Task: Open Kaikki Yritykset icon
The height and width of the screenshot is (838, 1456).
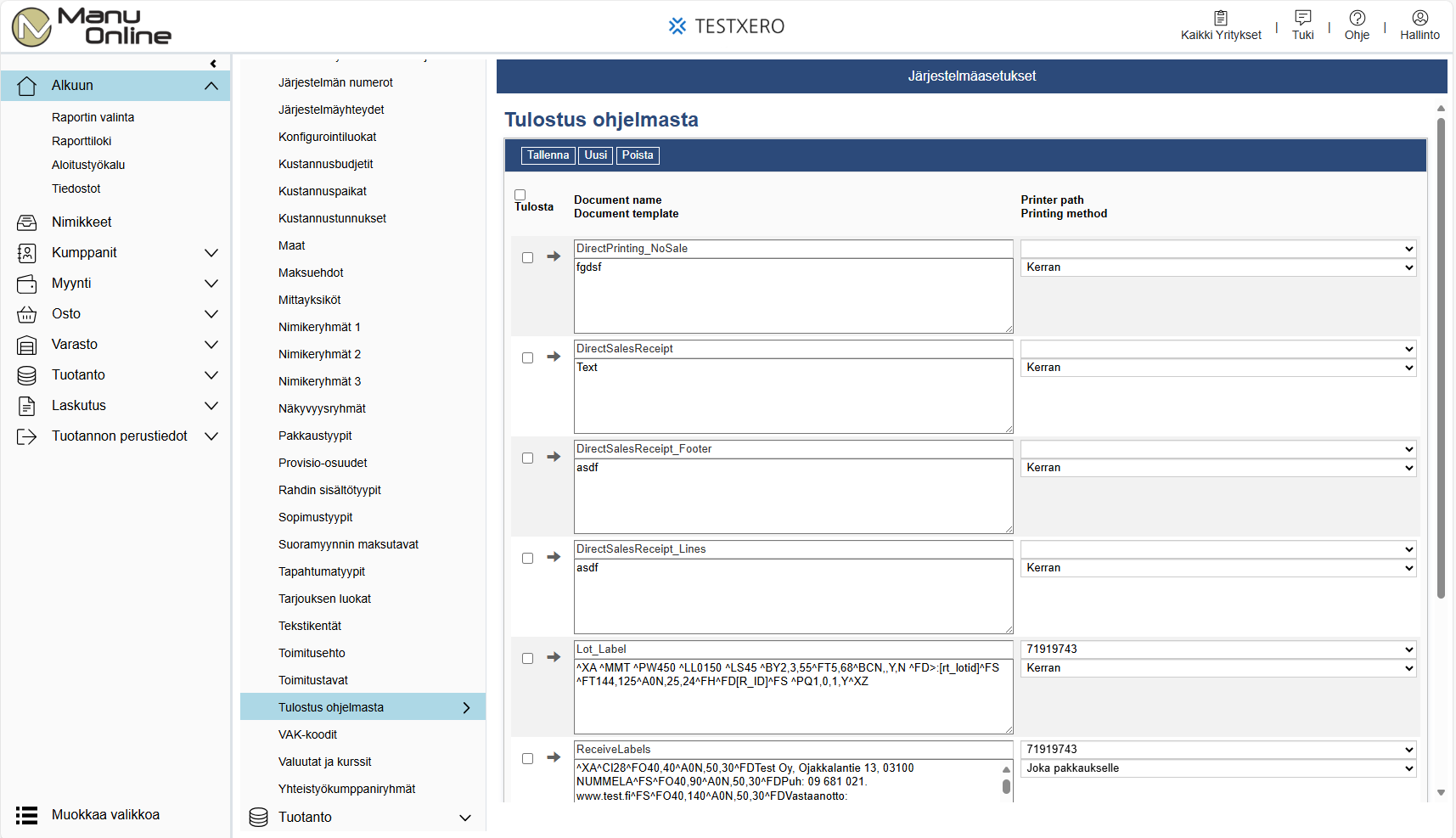Action: (x=1221, y=18)
